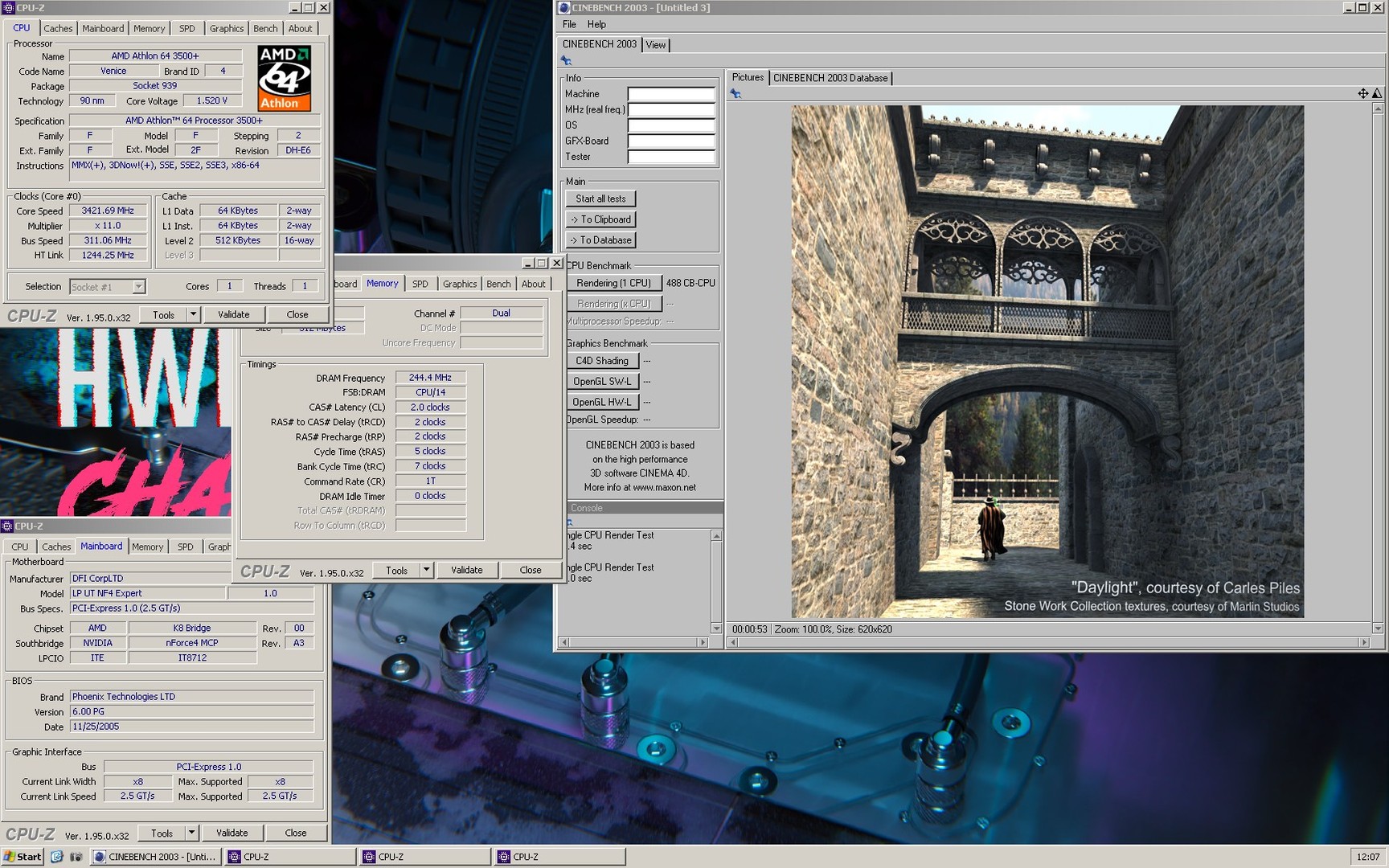Click the pin icon below the CINEBENCH 2003 tab
Image resolution: width=1389 pixels, height=868 pixels.
pos(566,61)
